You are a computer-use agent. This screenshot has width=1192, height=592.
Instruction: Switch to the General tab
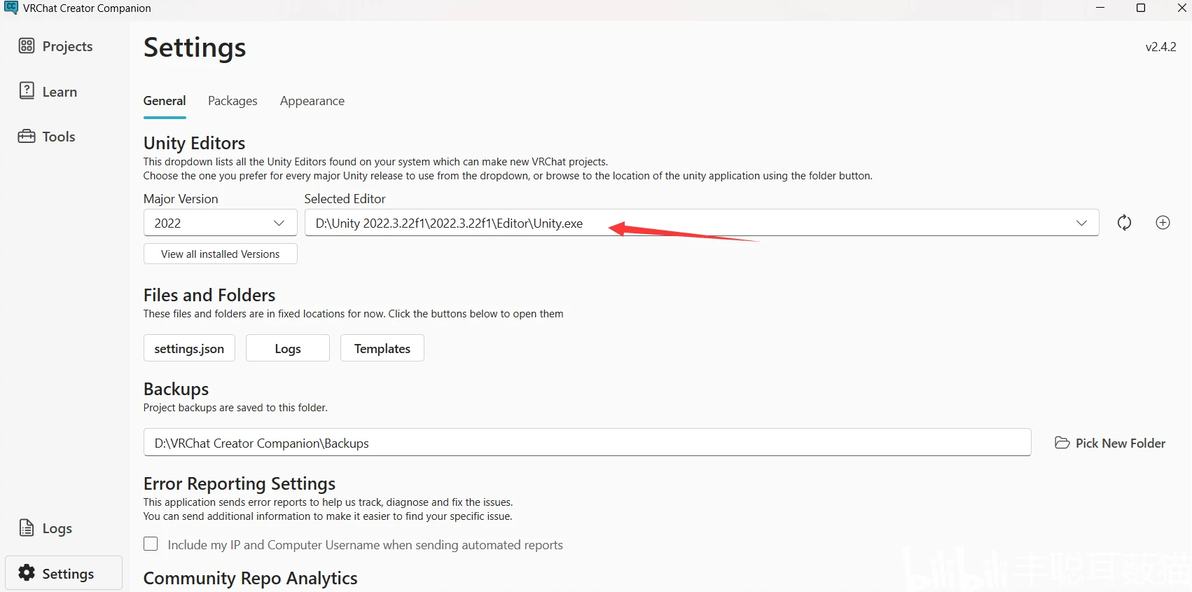pyautogui.click(x=164, y=101)
